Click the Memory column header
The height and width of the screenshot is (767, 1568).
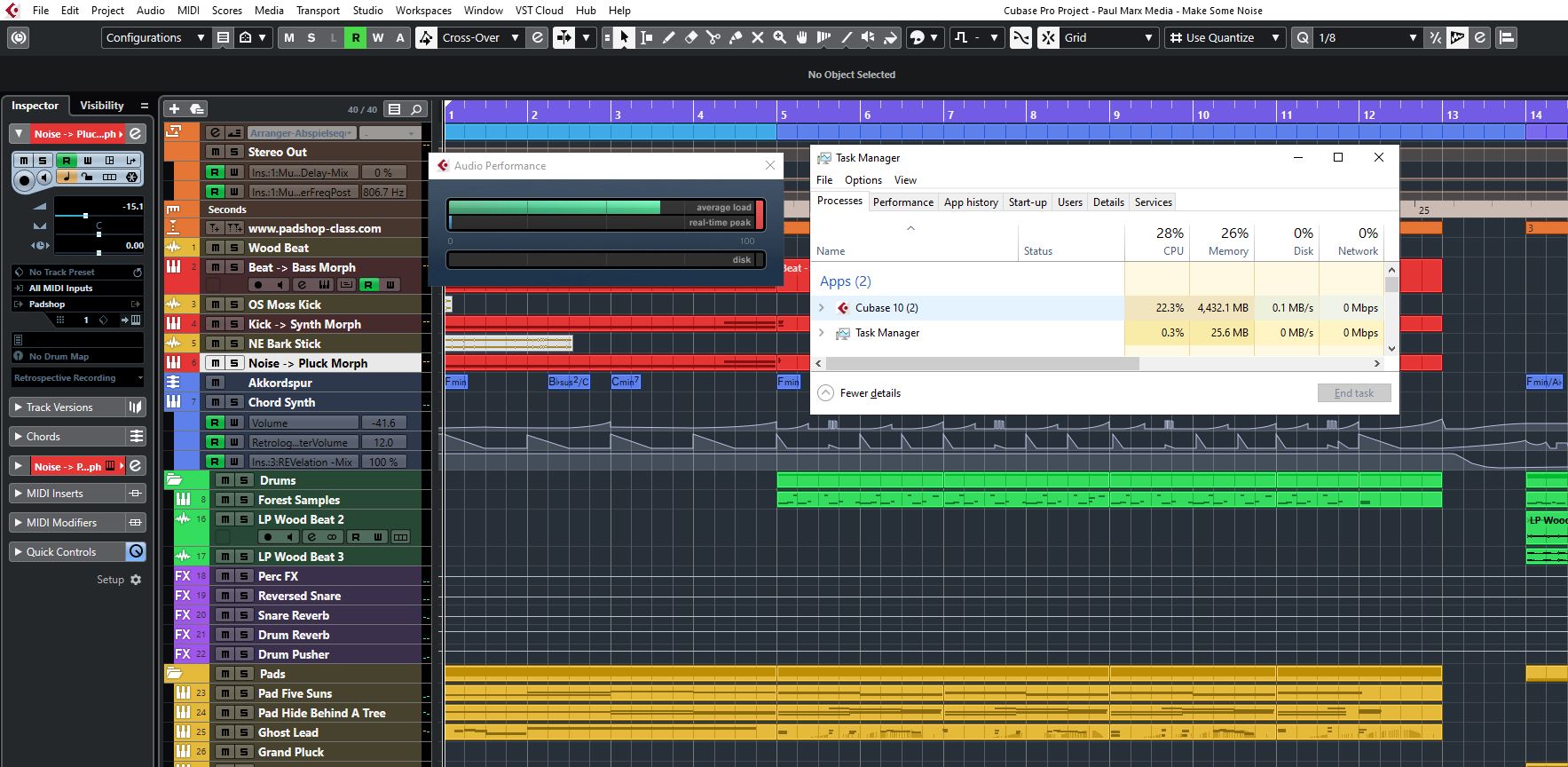1221,241
